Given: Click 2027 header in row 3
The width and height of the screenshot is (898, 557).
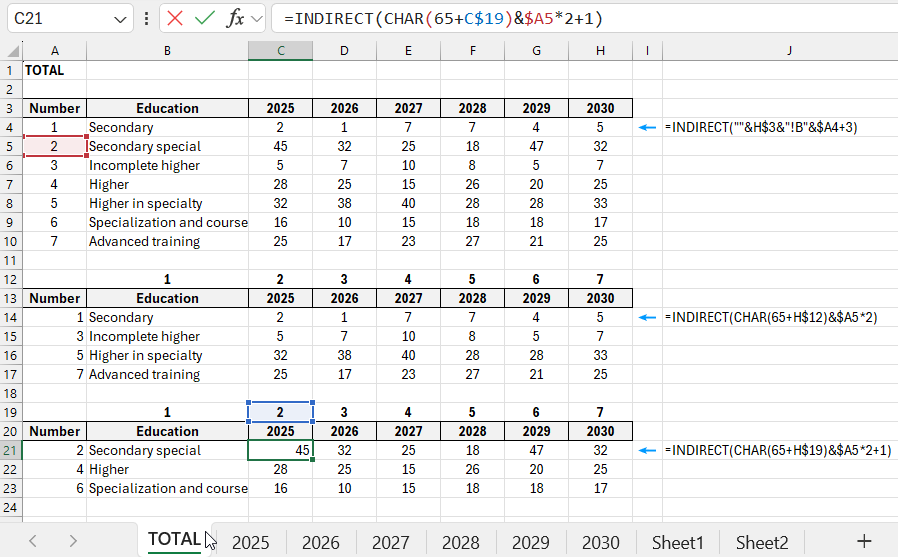Looking at the screenshot, I should 408,108.
